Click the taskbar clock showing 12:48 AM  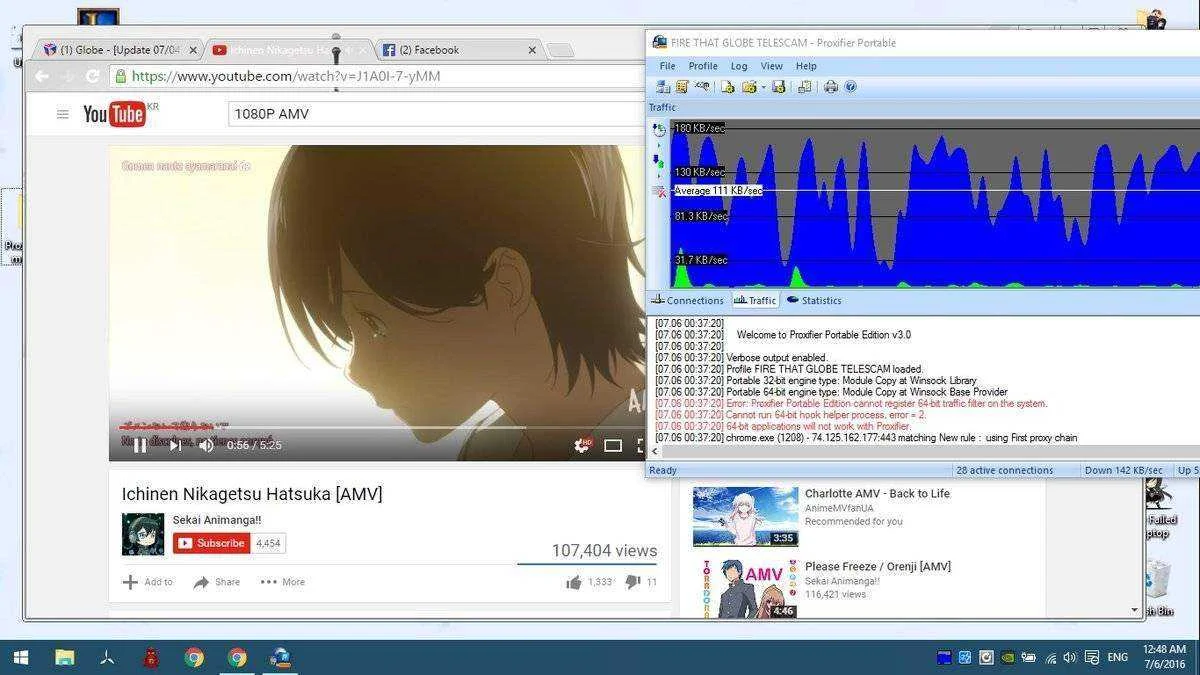pyautogui.click(x=1166, y=657)
